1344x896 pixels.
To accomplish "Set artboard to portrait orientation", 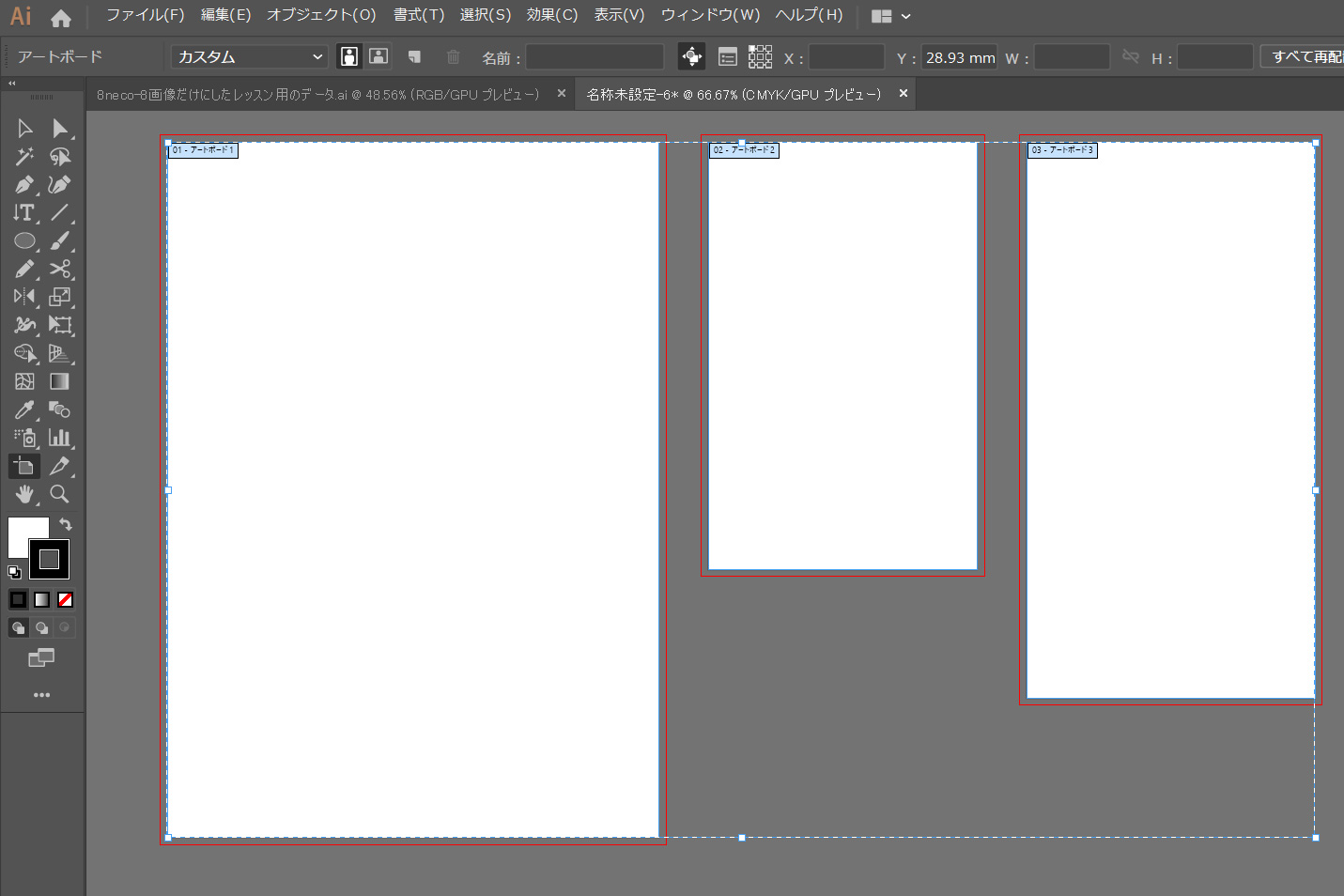I will click(x=349, y=56).
